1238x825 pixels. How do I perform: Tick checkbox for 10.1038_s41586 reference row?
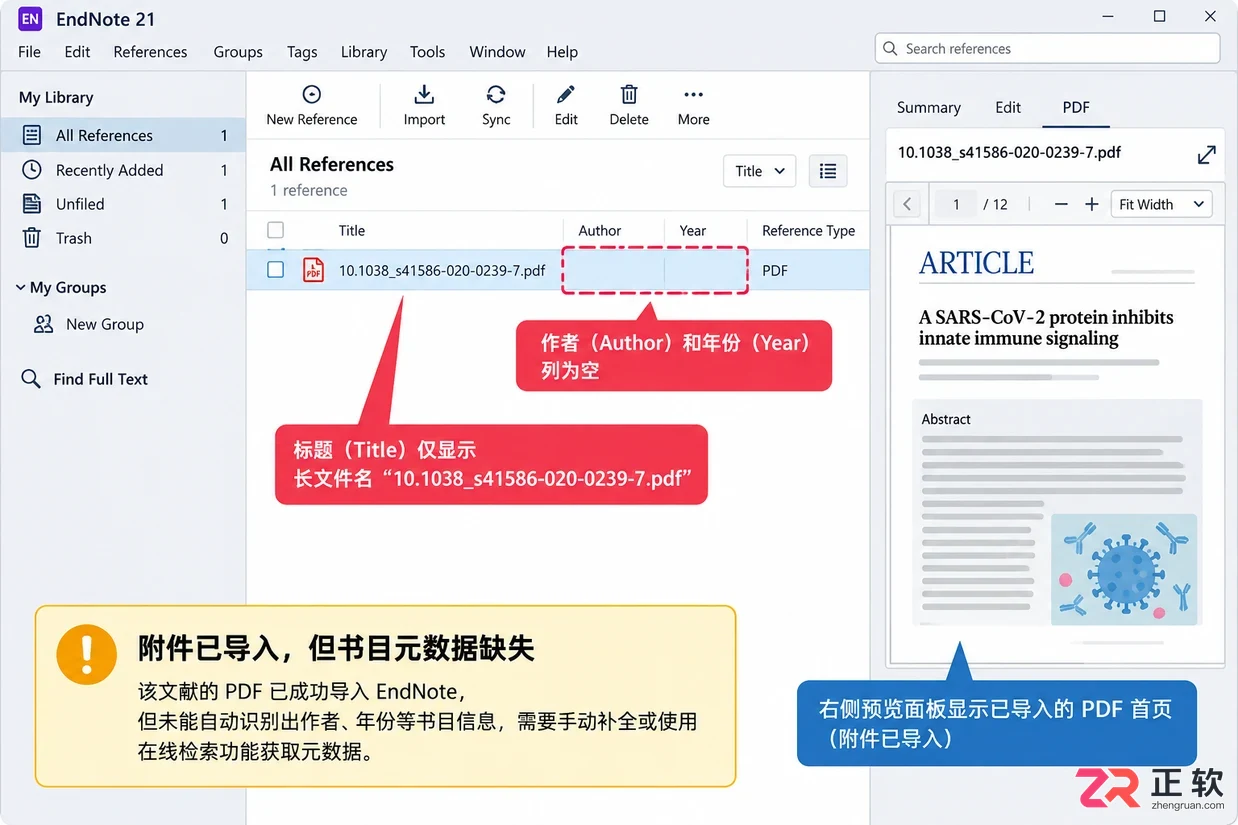coord(276,270)
